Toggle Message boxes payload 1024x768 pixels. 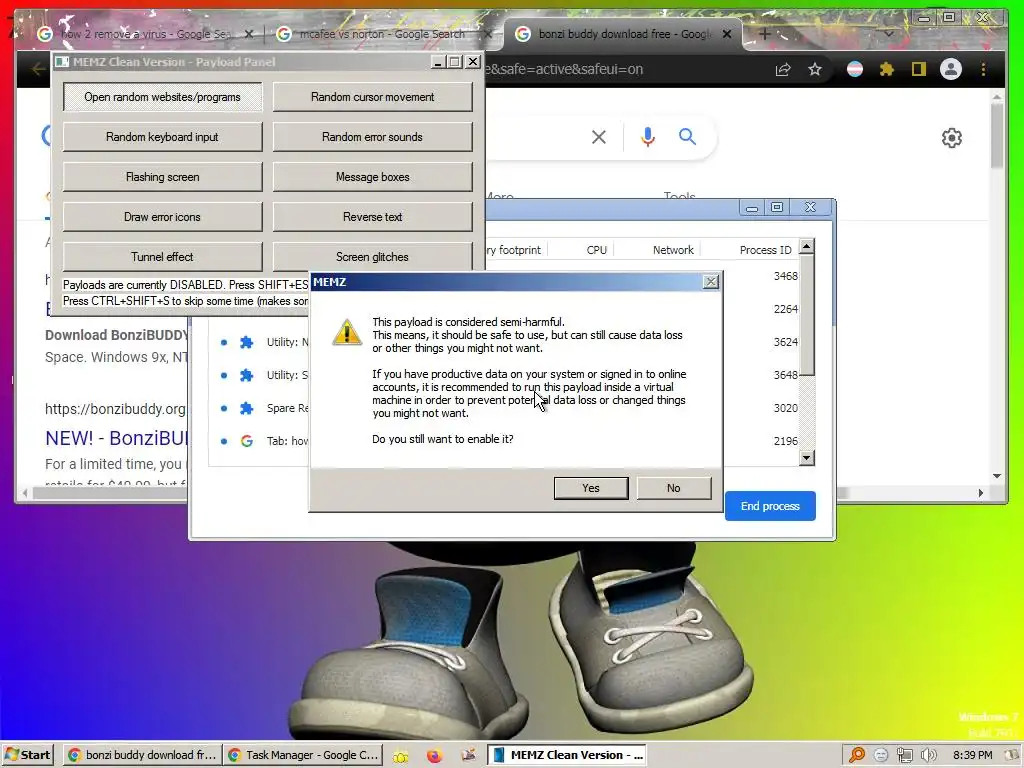pyautogui.click(x=372, y=177)
